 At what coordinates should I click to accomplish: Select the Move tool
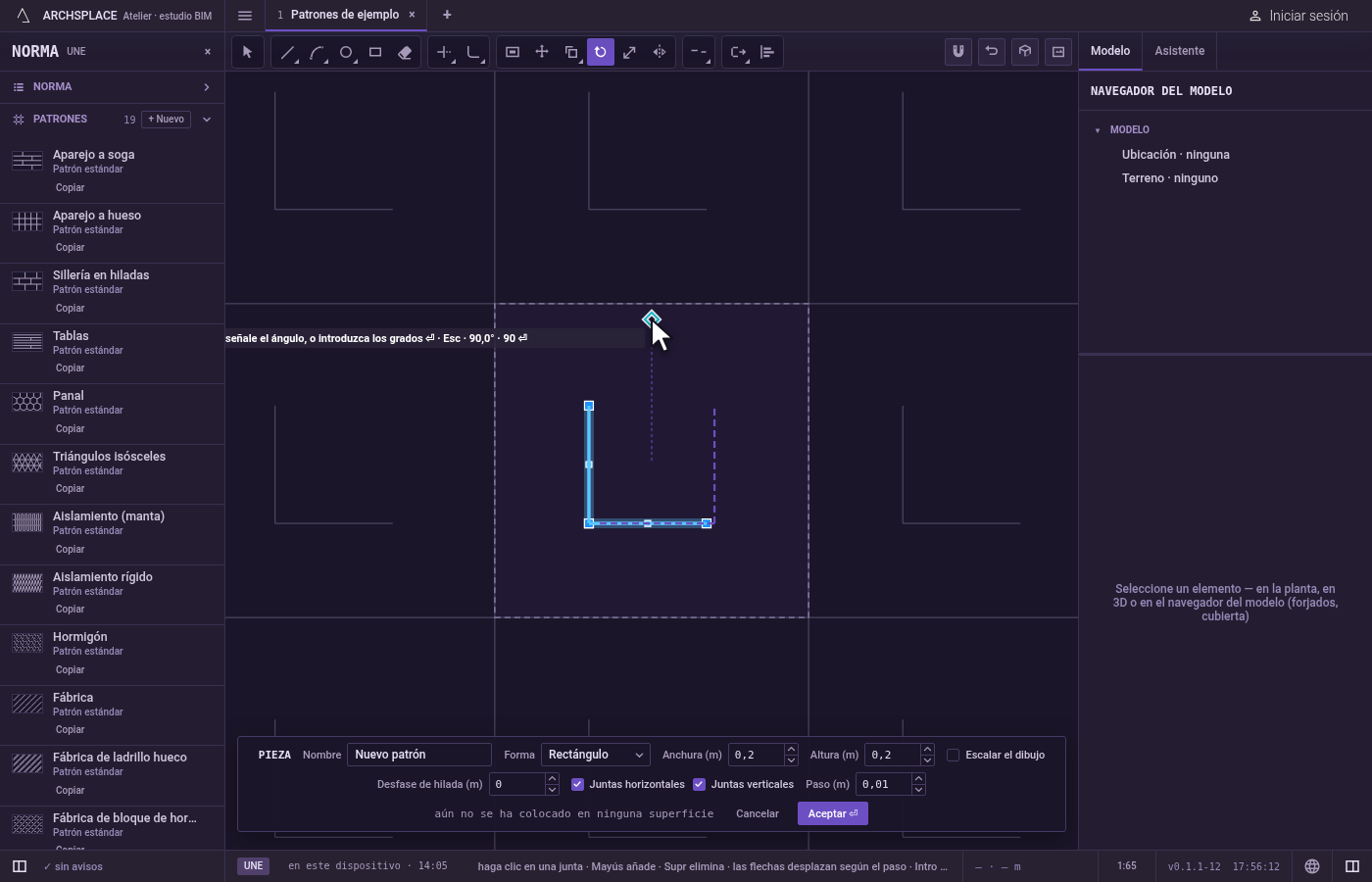pos(542,52)
